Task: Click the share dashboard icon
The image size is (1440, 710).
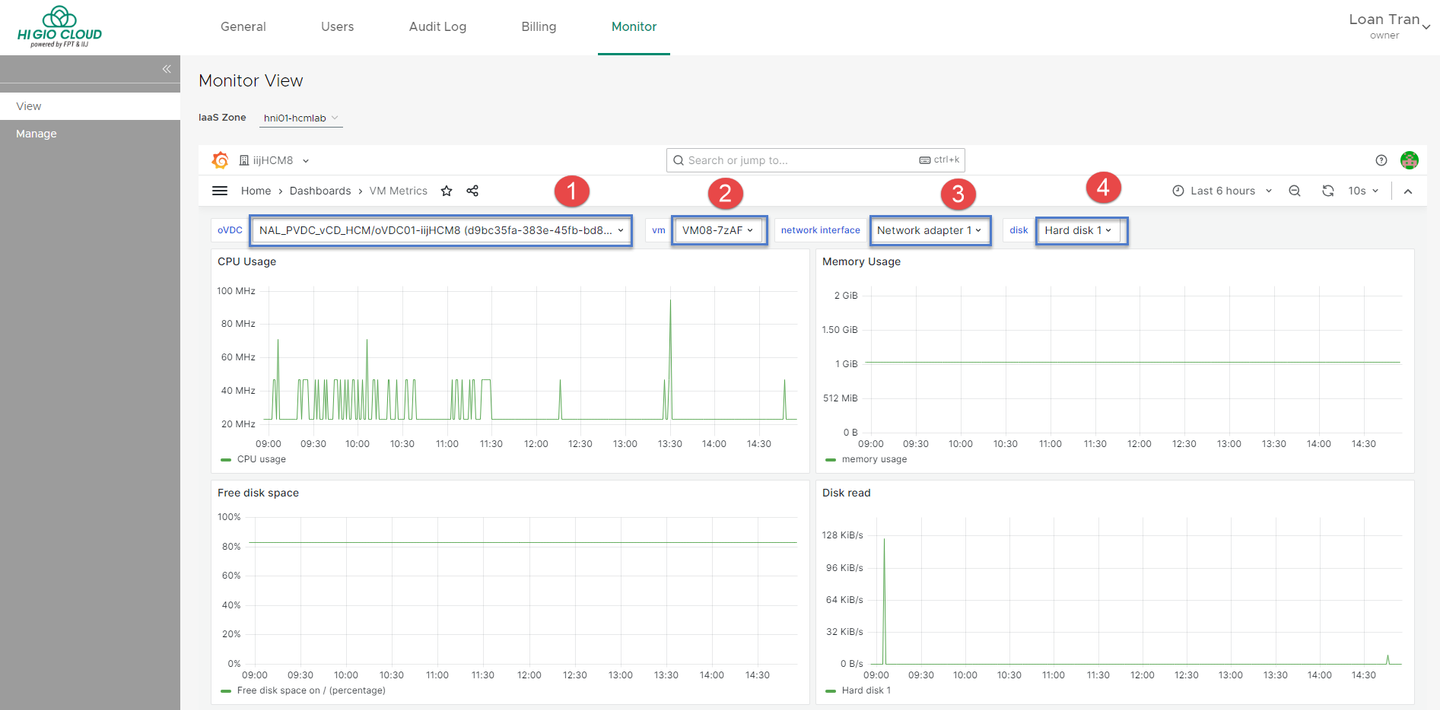Action: (x=473, y=191)
